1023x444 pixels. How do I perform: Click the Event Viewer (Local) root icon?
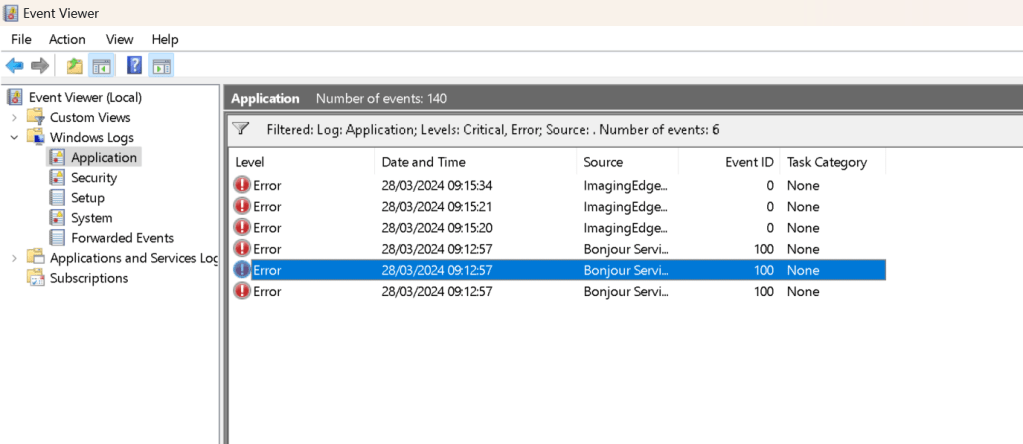pos(14,97)
